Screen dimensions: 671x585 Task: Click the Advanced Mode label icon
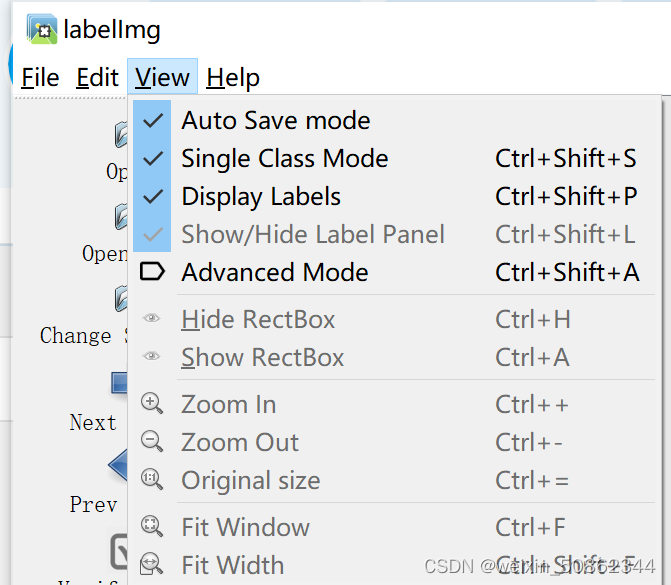pyautogui.click(x=152, y=272)
